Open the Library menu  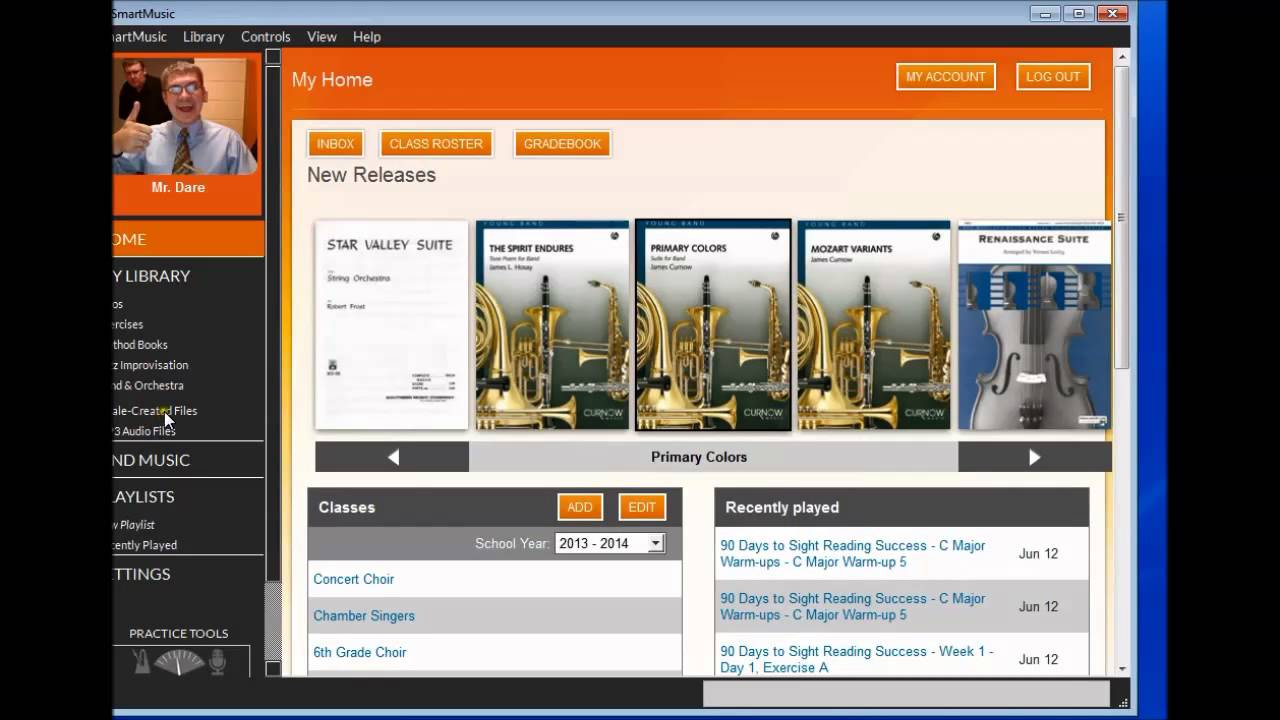click(x=203, y=36)
